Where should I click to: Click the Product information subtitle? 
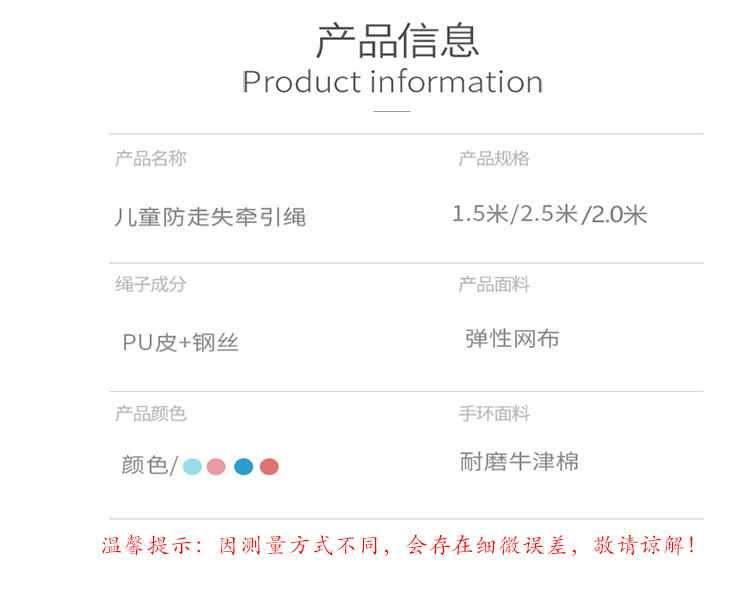392,82
